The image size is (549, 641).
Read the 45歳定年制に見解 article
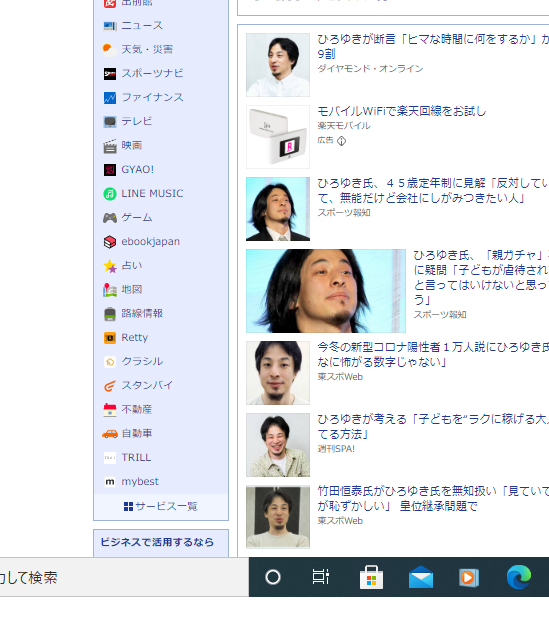433,191
